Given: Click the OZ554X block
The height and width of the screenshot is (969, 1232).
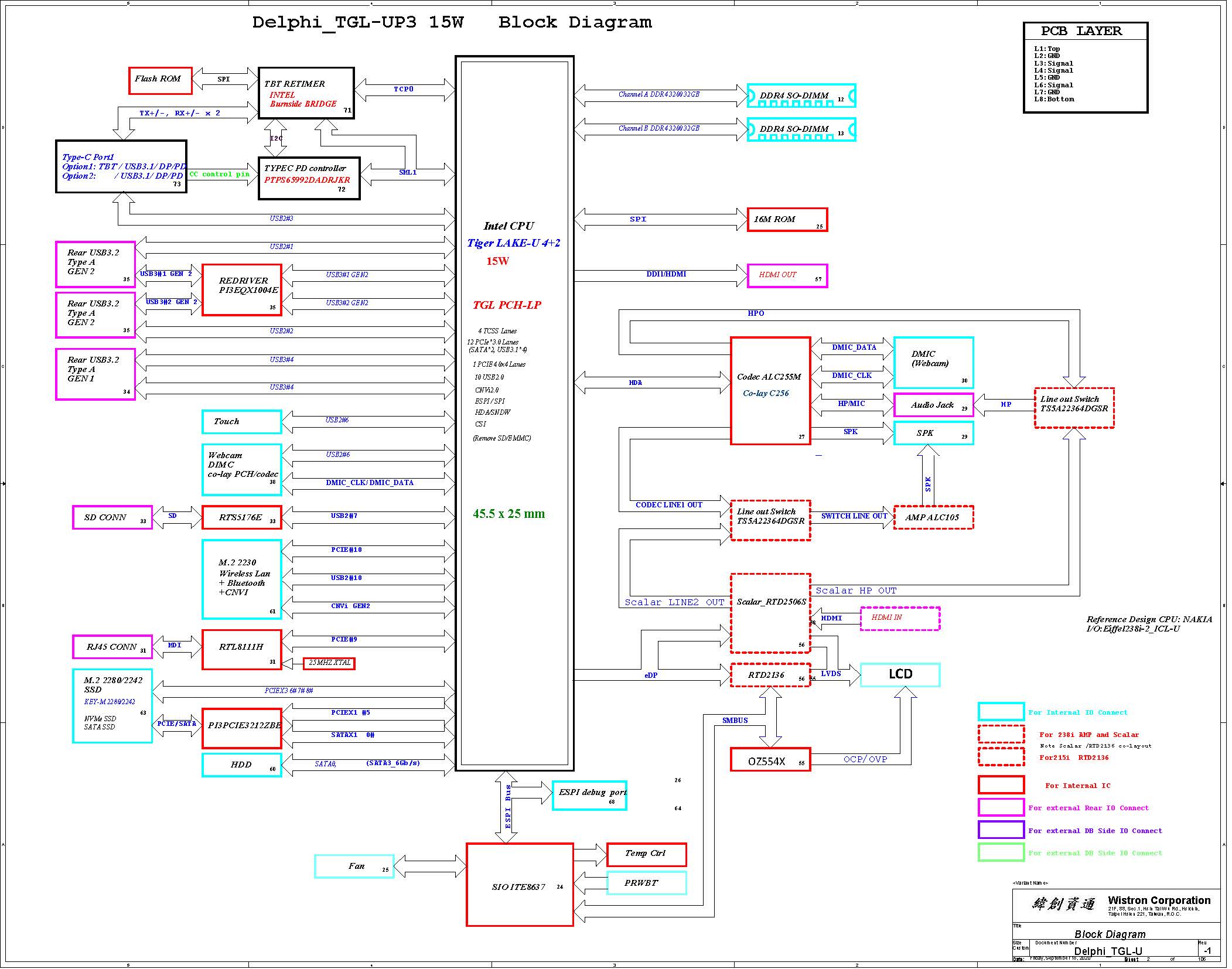Looking at the screenshot, I should point(770,759).
